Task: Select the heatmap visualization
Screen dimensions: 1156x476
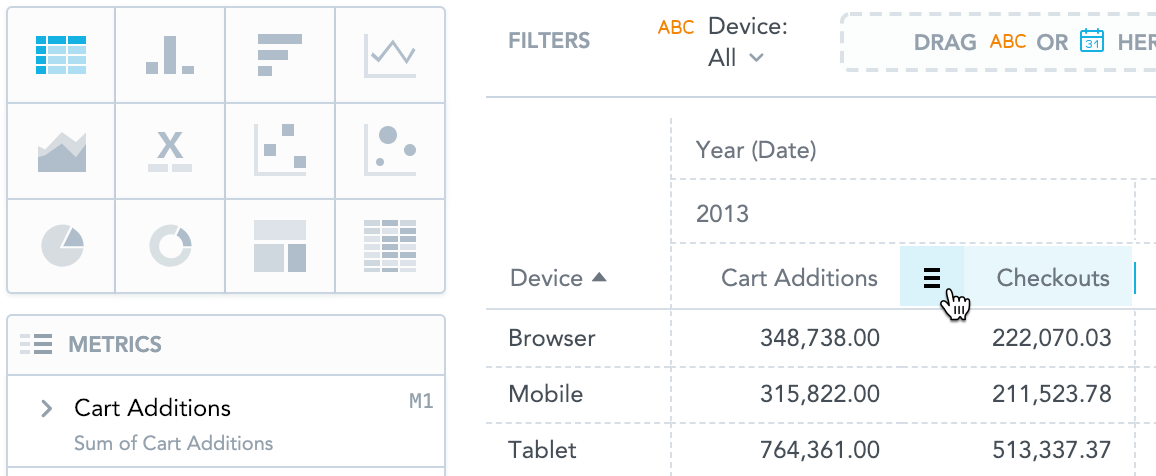Action: 390,245
